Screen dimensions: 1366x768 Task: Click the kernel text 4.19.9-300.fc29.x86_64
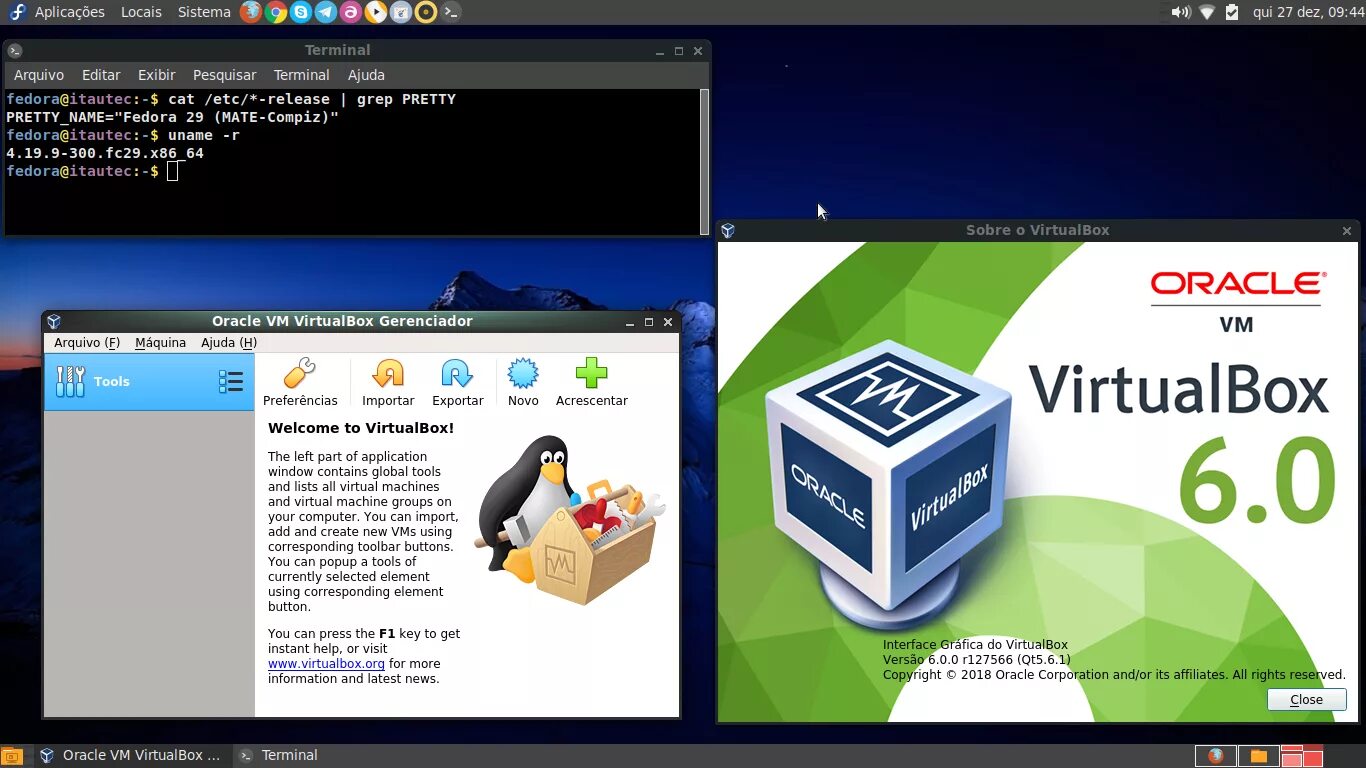tap(105, 153)
